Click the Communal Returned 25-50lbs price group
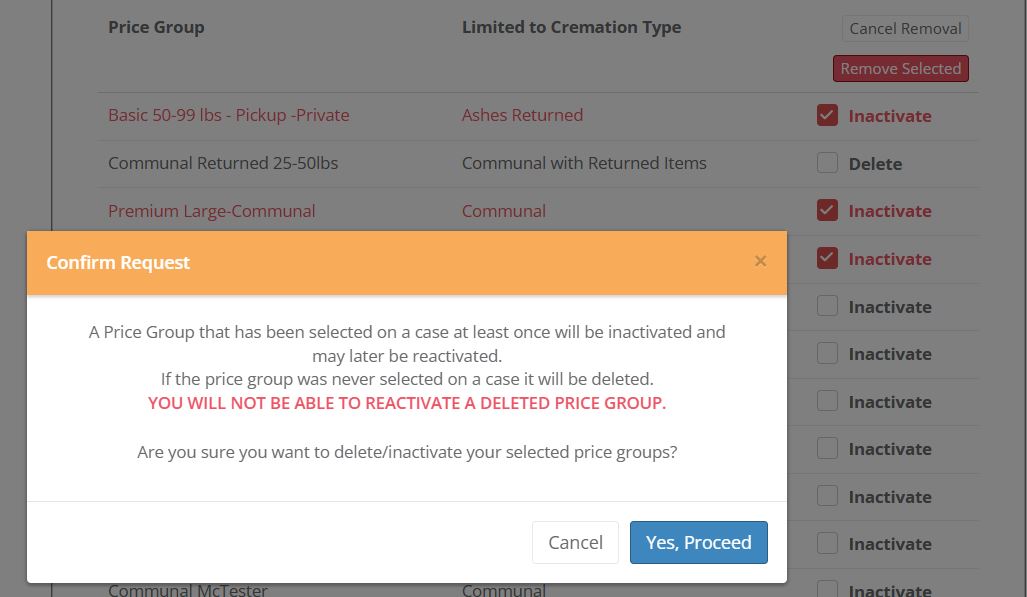This screenshot has height=597, width=1027. coord(223,163)
